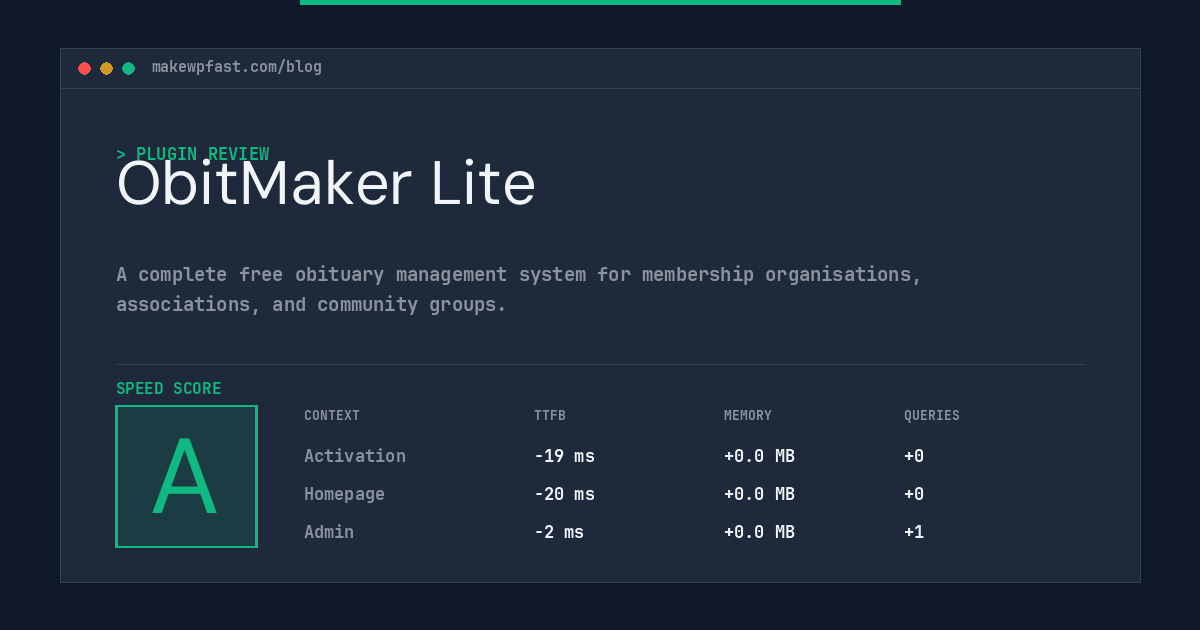Select the Activation row label

[355, 456]
